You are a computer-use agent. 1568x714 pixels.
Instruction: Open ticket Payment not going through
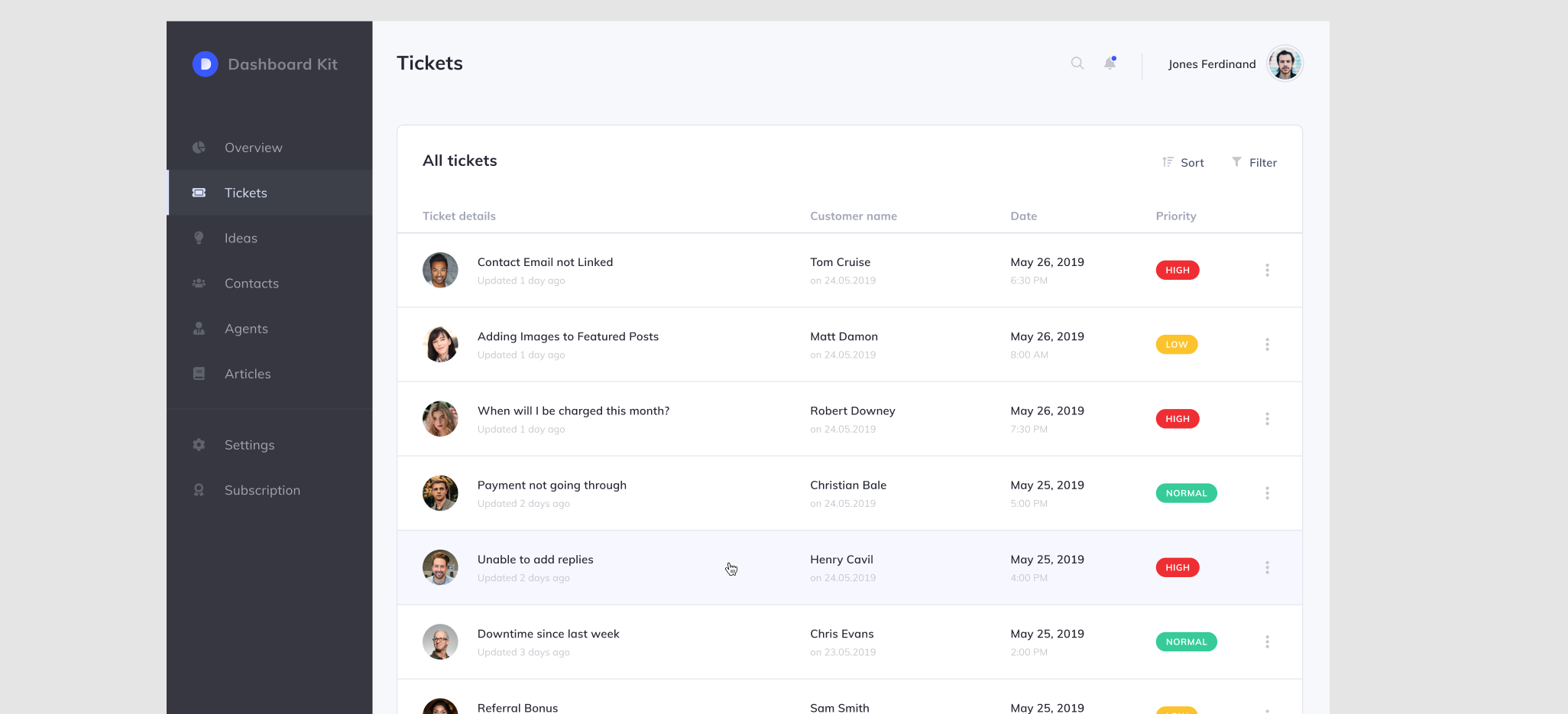552,485
